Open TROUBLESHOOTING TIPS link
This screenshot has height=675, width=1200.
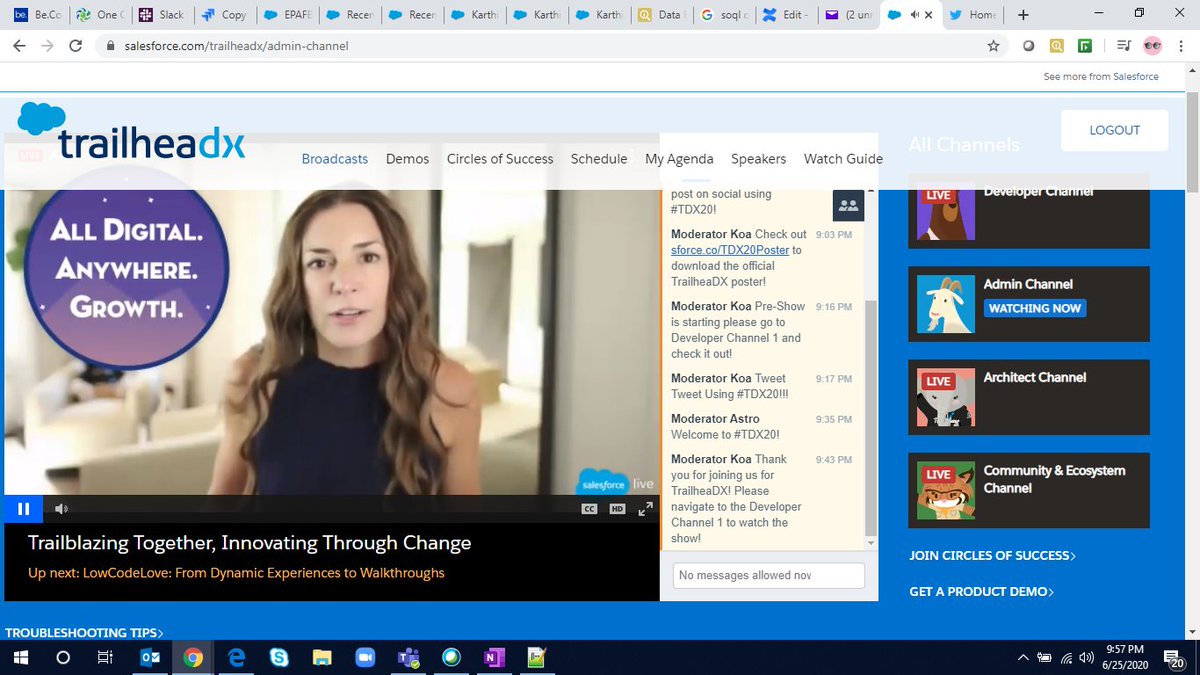(84, 633)
